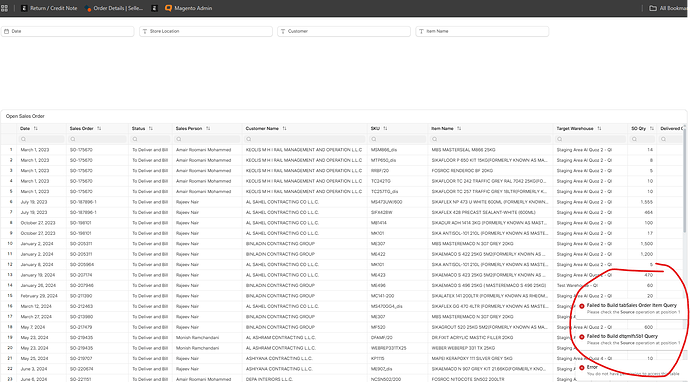Open the unlabeled black-icon bookmark before Magento Admin

pyautogui.click(x=154, y=8)
